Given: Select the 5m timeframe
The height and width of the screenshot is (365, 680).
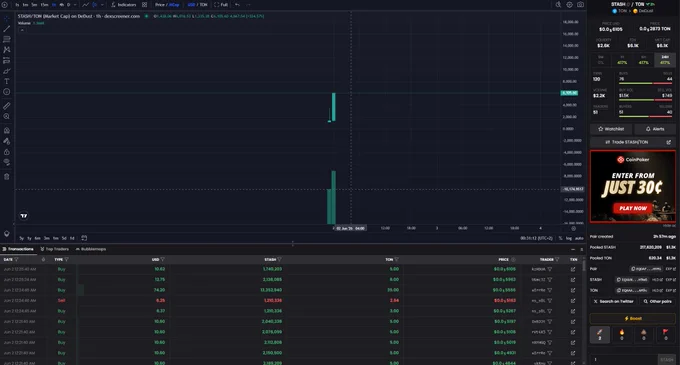Looking at the screenshot, I should click(x=34, y=5).
